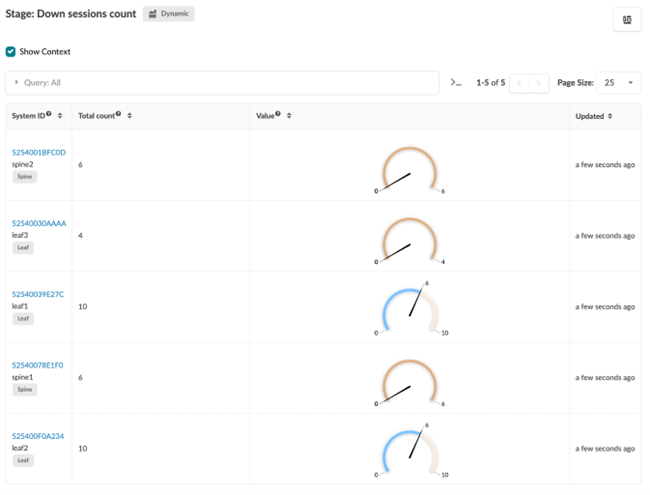Click the Stage: Down sessions count heading

pyautogui.click(x=71, y=14)
